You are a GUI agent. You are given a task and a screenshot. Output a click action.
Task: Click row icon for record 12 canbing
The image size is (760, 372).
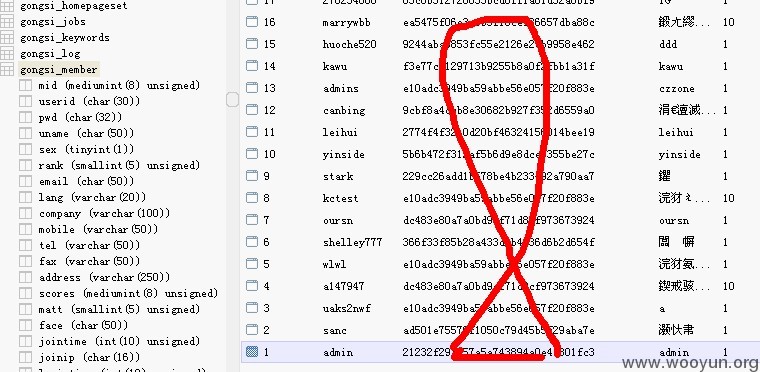[x=252, y=110]
